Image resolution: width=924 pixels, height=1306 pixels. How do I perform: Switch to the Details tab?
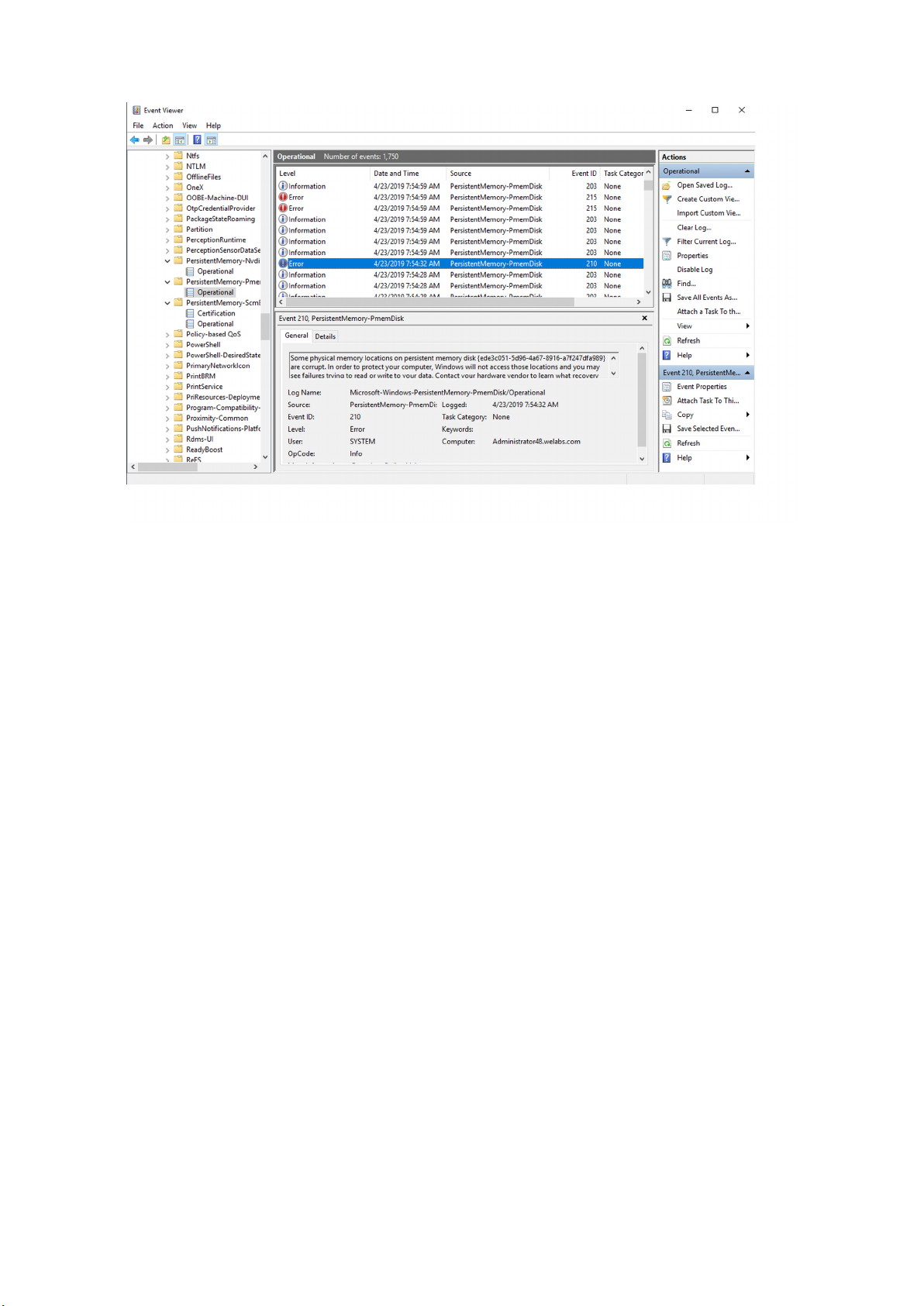(x=326, y=336)
